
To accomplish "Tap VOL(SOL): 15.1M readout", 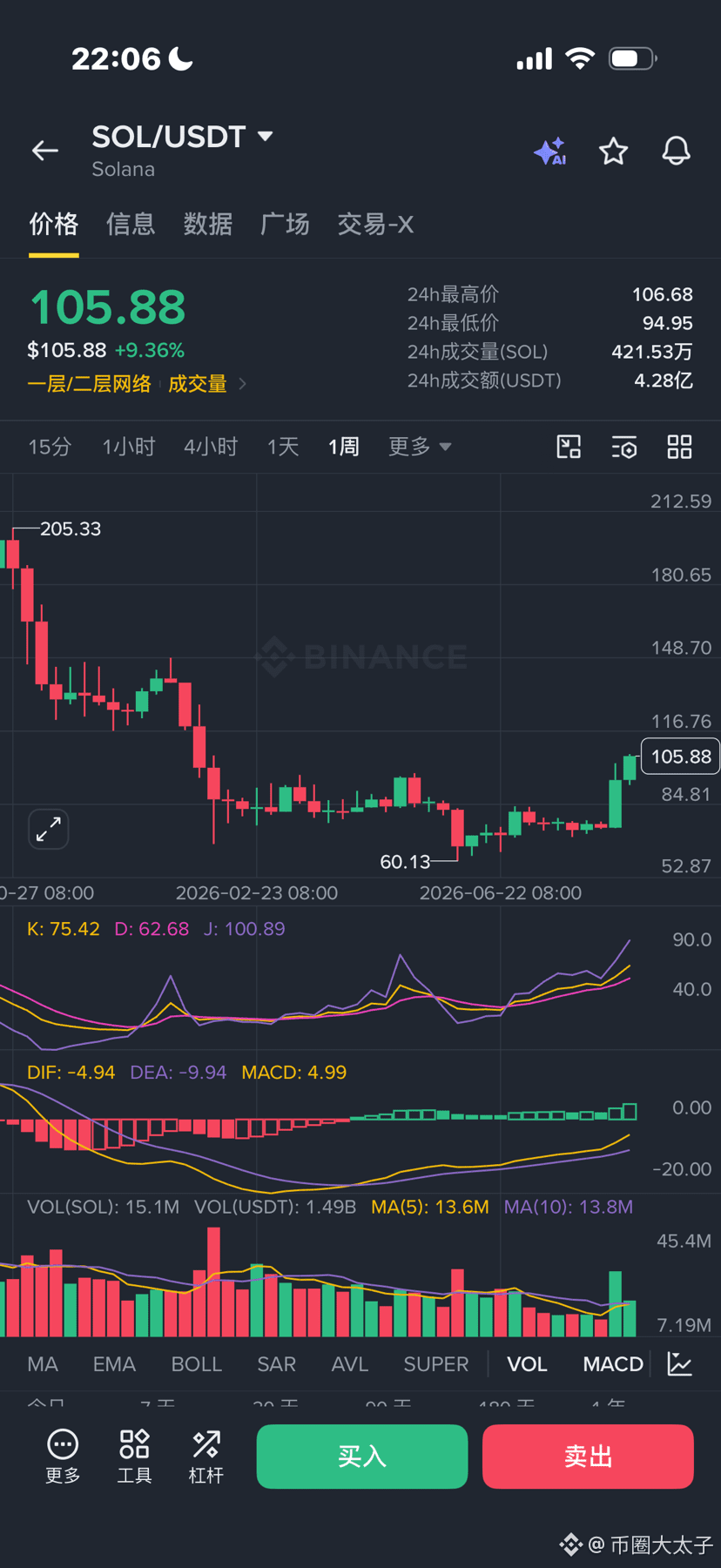I will [103, 1207].
